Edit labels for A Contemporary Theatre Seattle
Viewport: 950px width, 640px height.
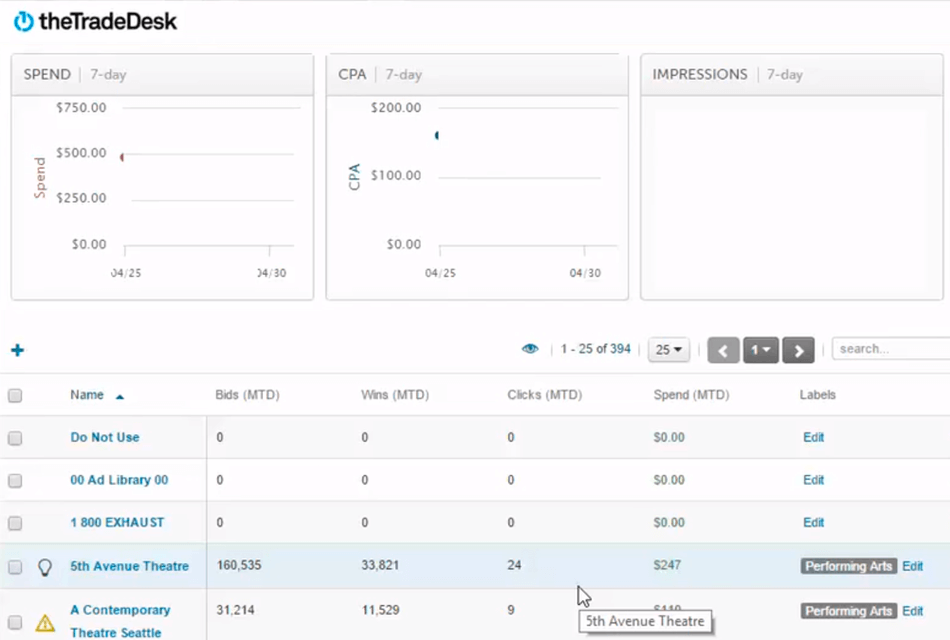pos(912,611)
